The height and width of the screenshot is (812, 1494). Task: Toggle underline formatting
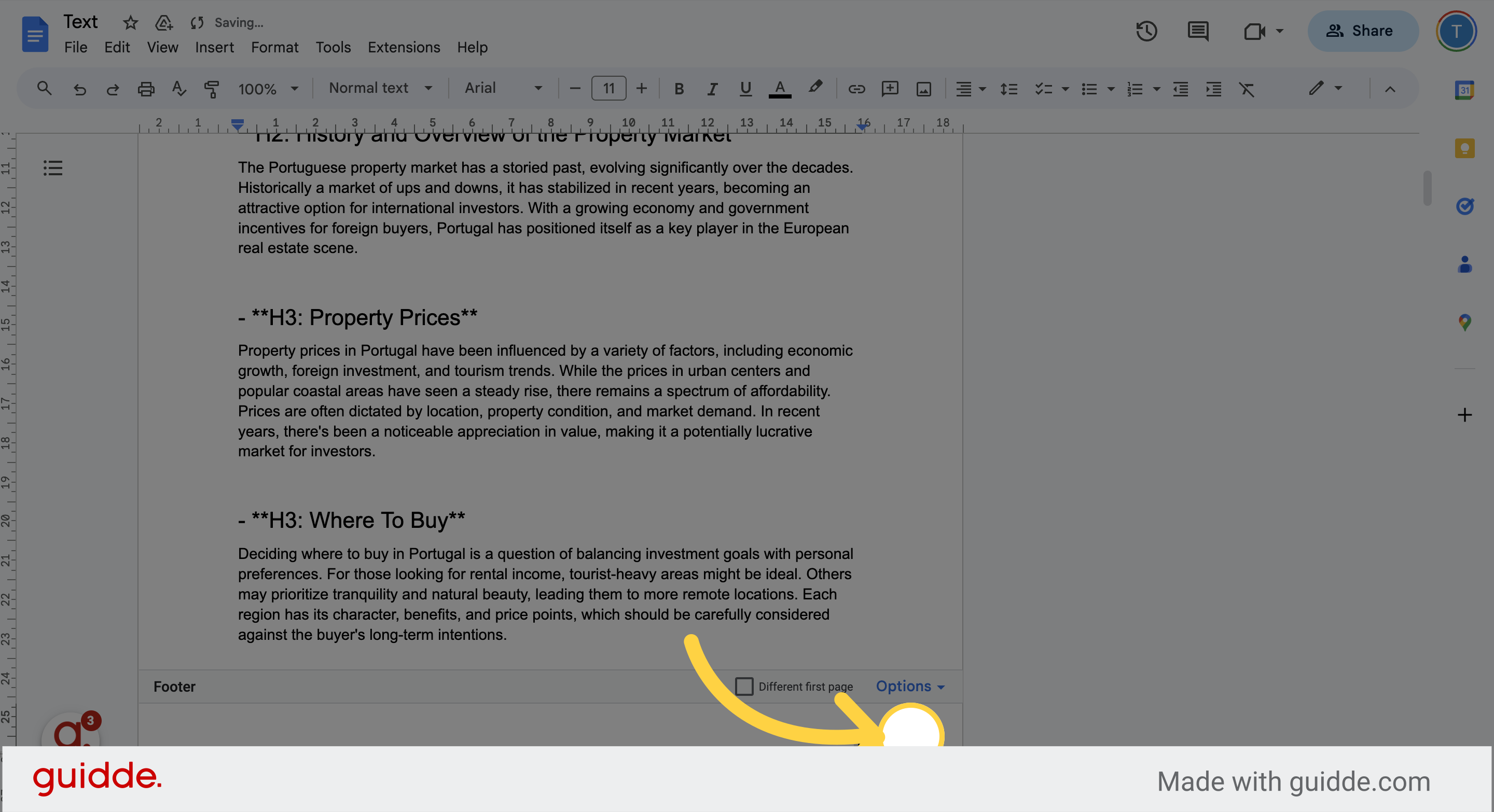point(745,89)
